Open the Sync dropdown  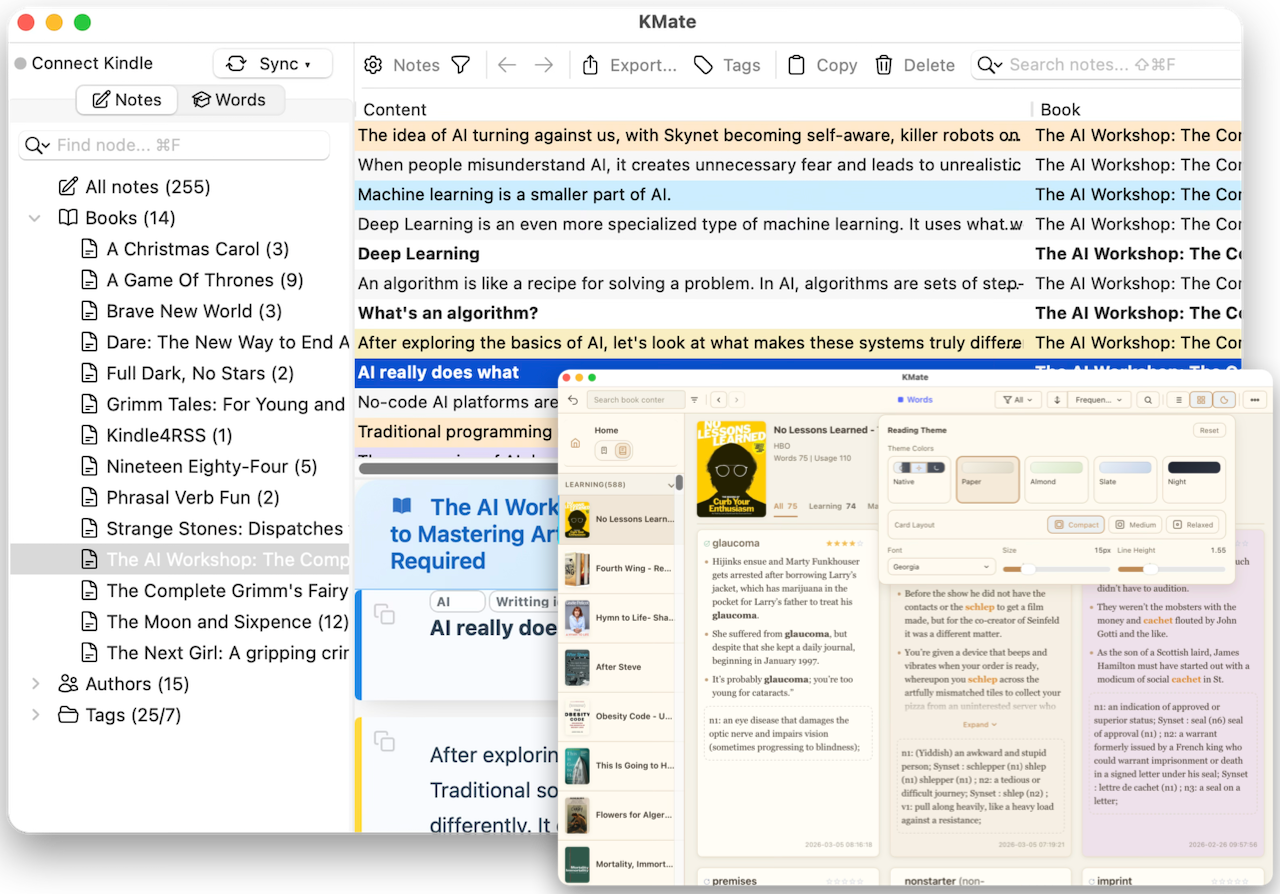click(x=272, y=64)
